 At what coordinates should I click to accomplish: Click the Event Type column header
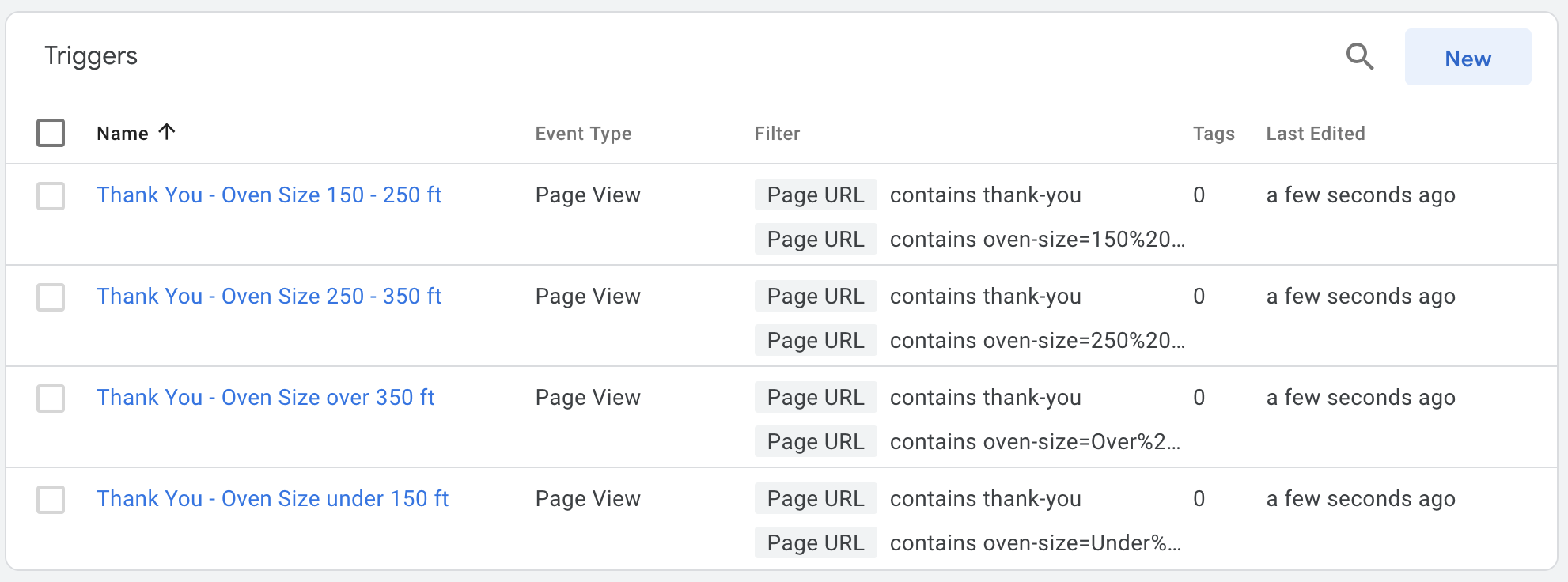(x=583, y=134)
